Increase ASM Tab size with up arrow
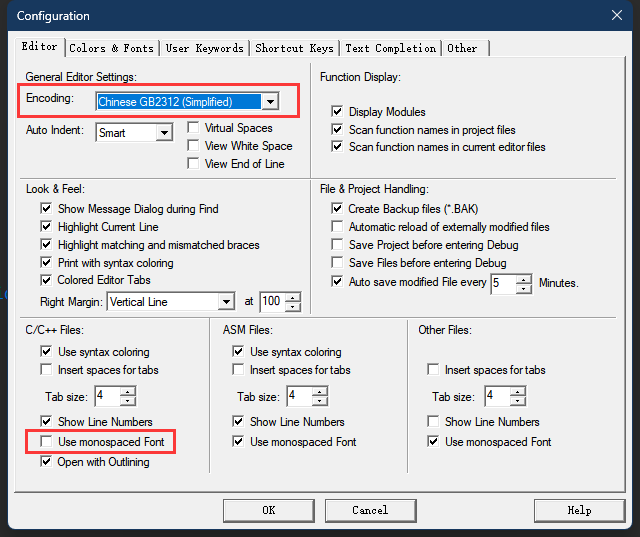The width and height of the screenshot is (640, 537). (320, 391)
